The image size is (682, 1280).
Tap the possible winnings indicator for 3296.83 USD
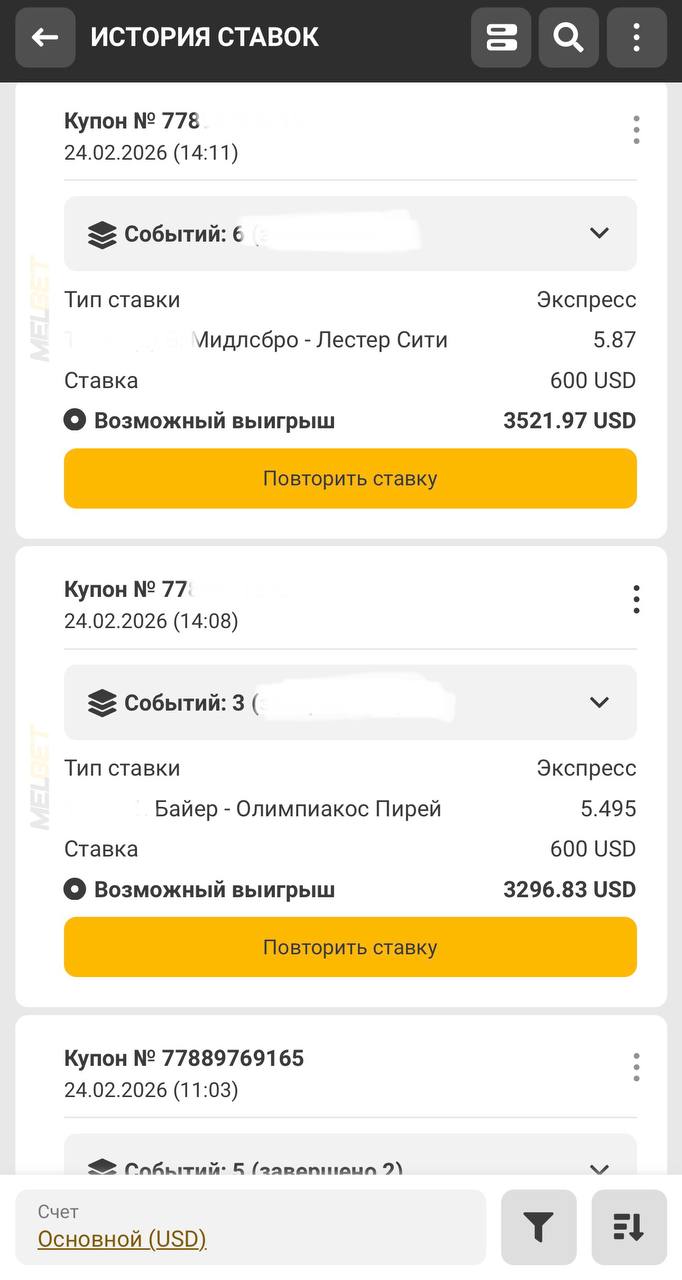75,889
